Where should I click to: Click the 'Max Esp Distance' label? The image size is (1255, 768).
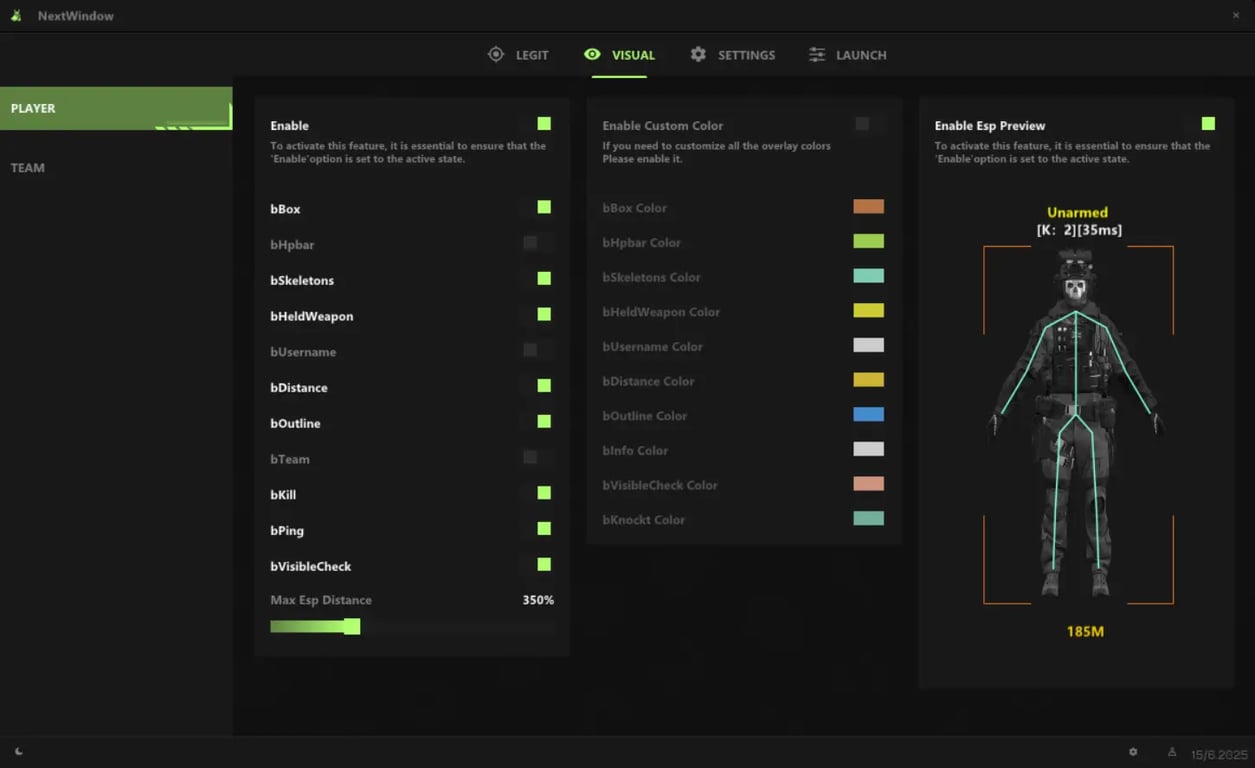[x=321, y=600]
